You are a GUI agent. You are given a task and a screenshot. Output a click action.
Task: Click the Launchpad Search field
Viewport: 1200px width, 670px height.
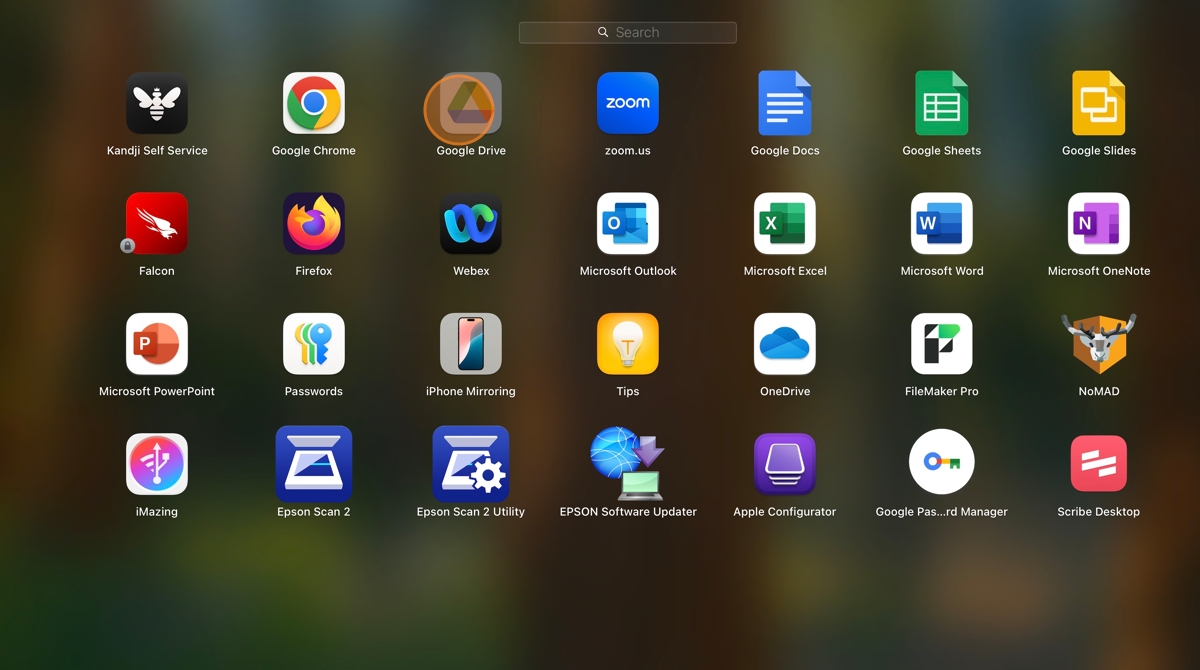pos(628,33)
